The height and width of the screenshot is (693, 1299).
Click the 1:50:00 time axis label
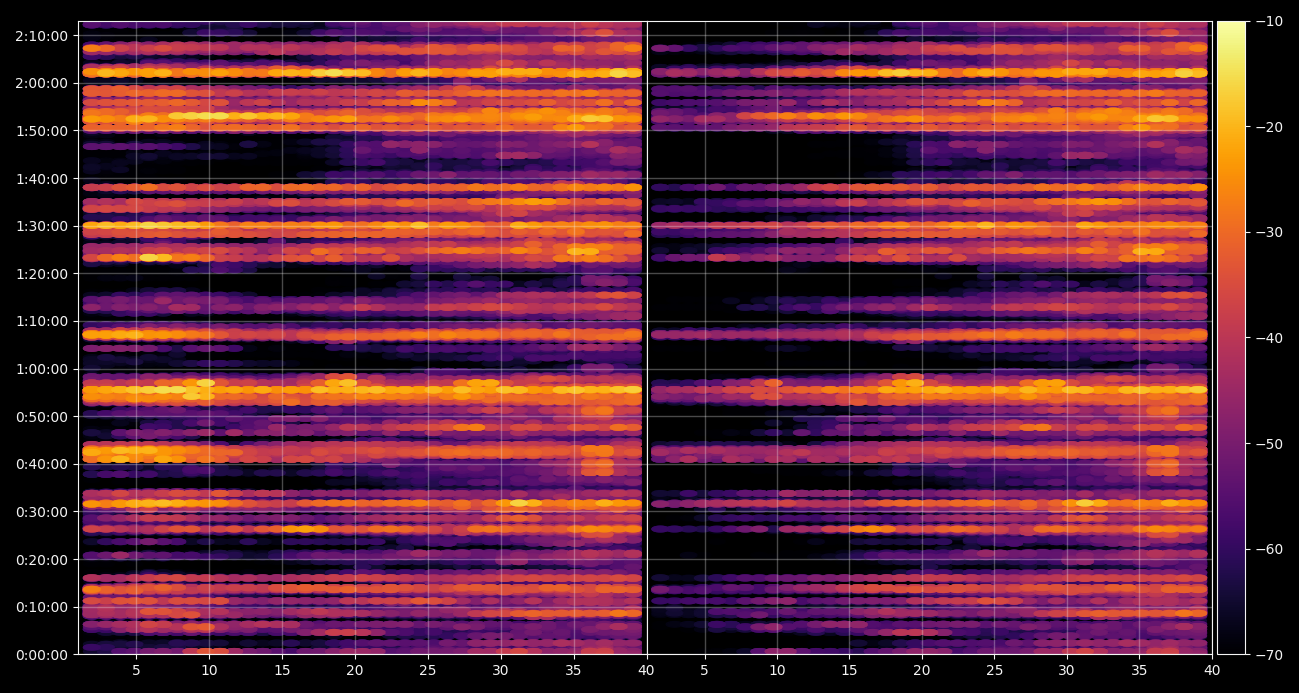coord(42,131)
